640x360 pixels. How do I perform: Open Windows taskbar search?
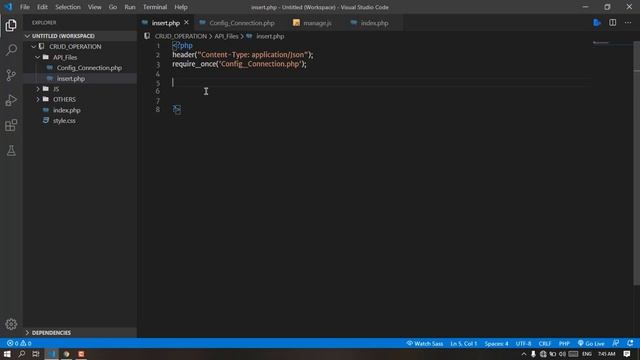click(22, 354)
